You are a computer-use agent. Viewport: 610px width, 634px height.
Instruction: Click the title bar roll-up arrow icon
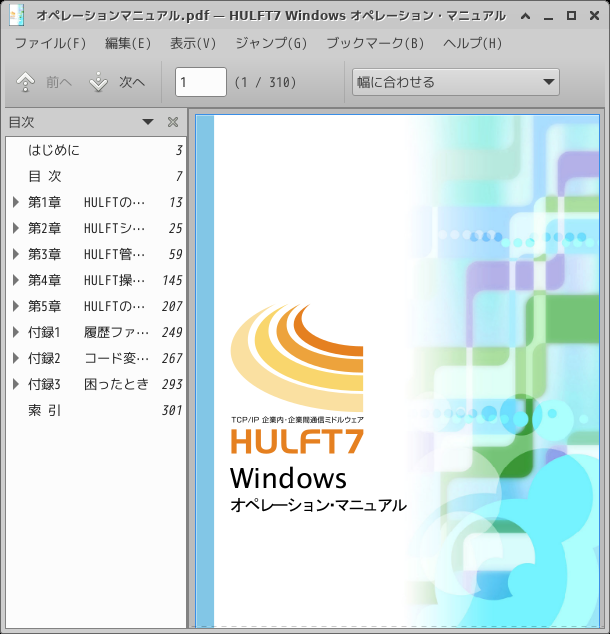click(x=526, y=16)
